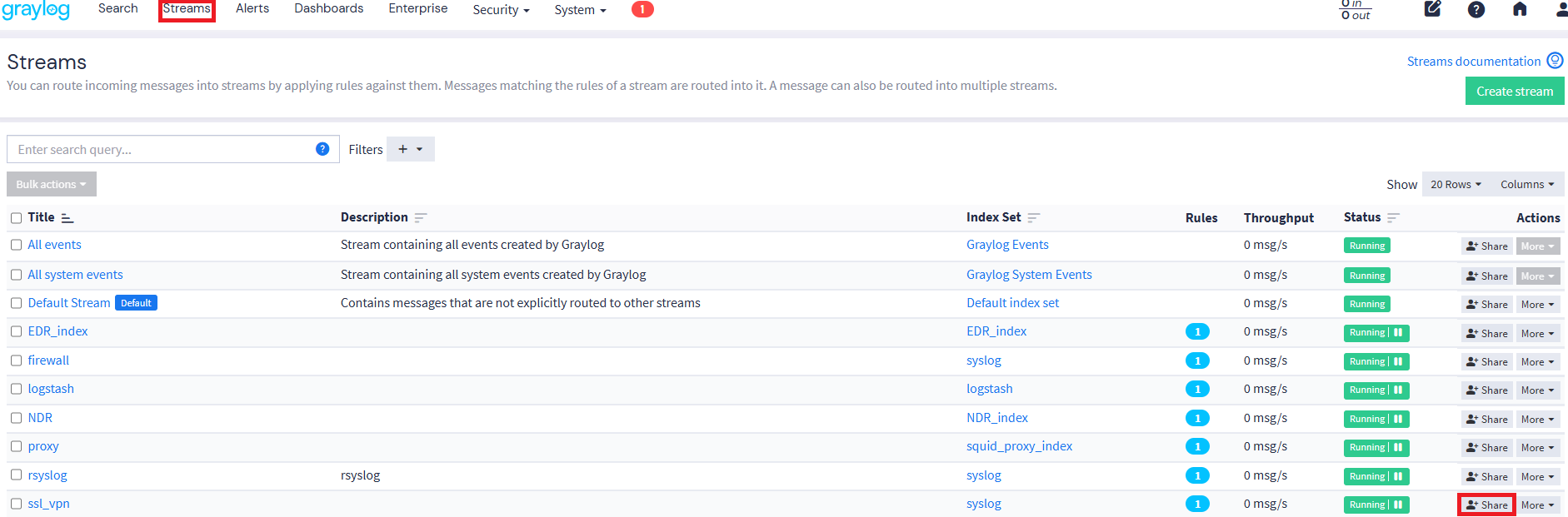Open the squid_proxy_index index set link
Viewport: 1568px width, 517px height.
coord(1019,446)
